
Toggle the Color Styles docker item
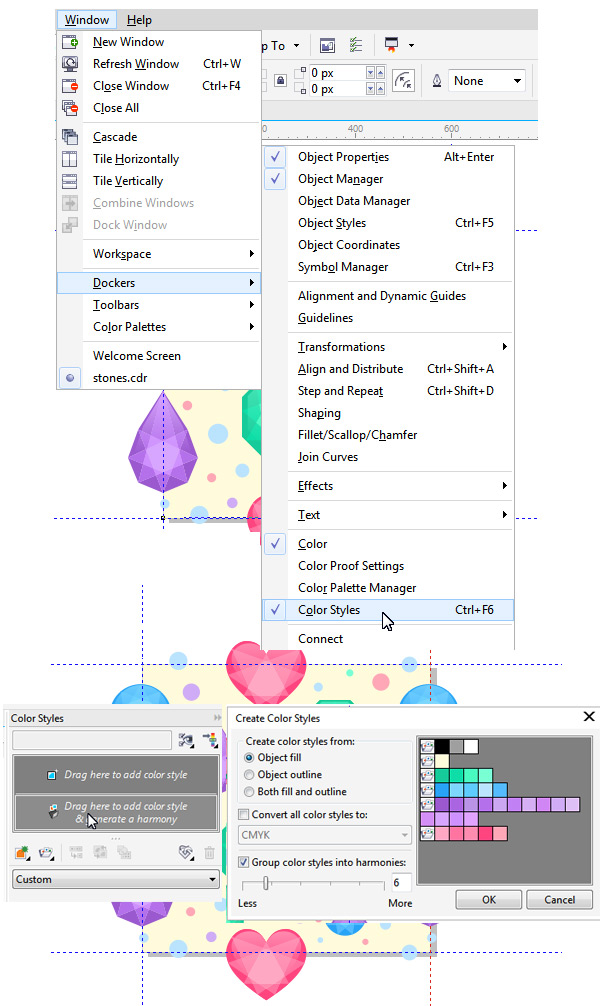[388, 610]
